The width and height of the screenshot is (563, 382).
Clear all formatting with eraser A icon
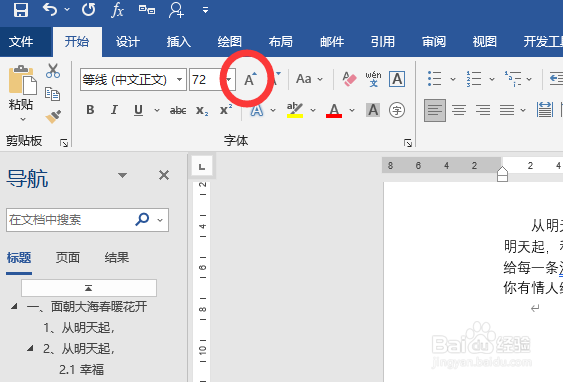point(349,79)
